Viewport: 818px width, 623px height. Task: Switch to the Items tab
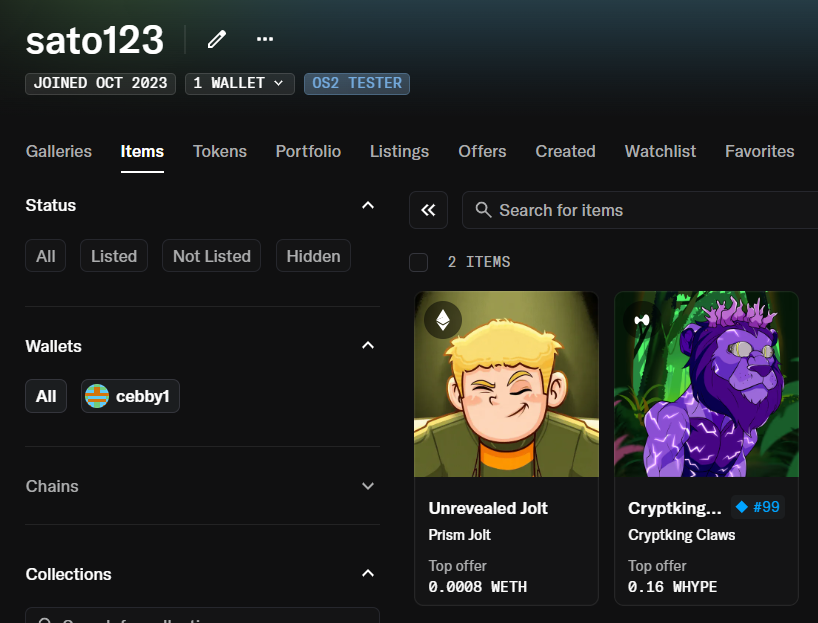coord(142,151)
